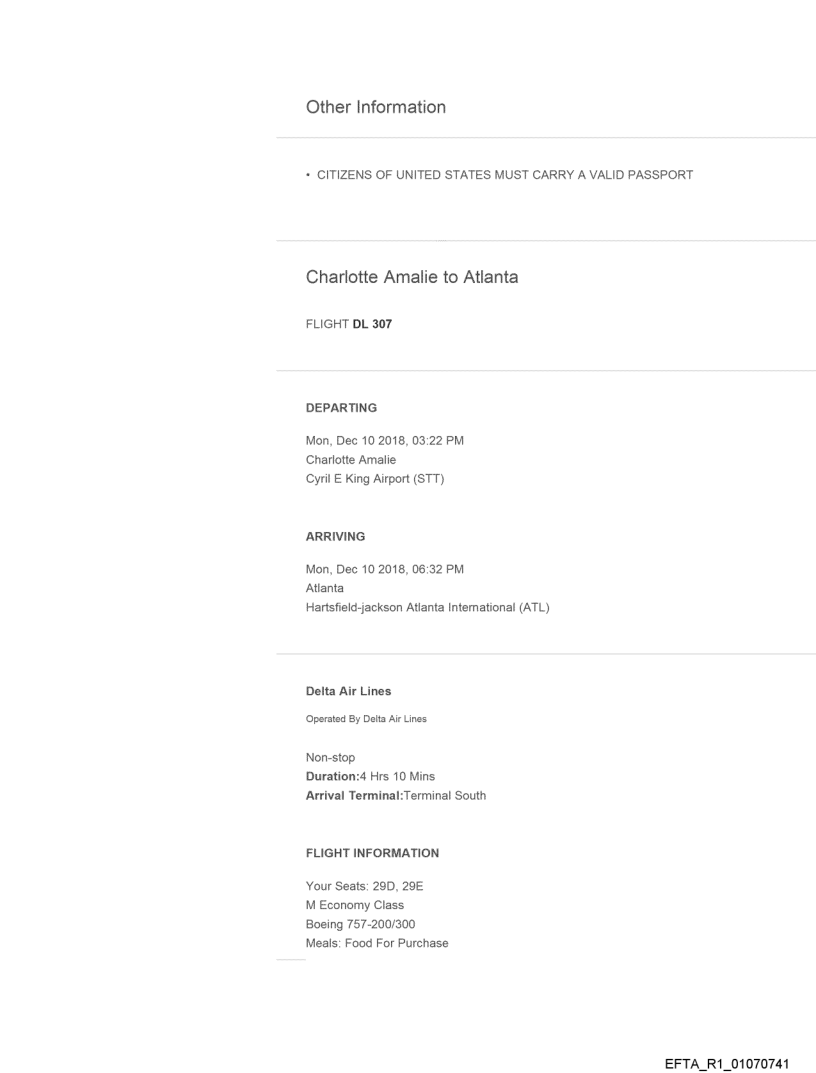Click the FLIGHT INFORMATION label
Screen dimensions: 816x1073
[x=372, y=853]
